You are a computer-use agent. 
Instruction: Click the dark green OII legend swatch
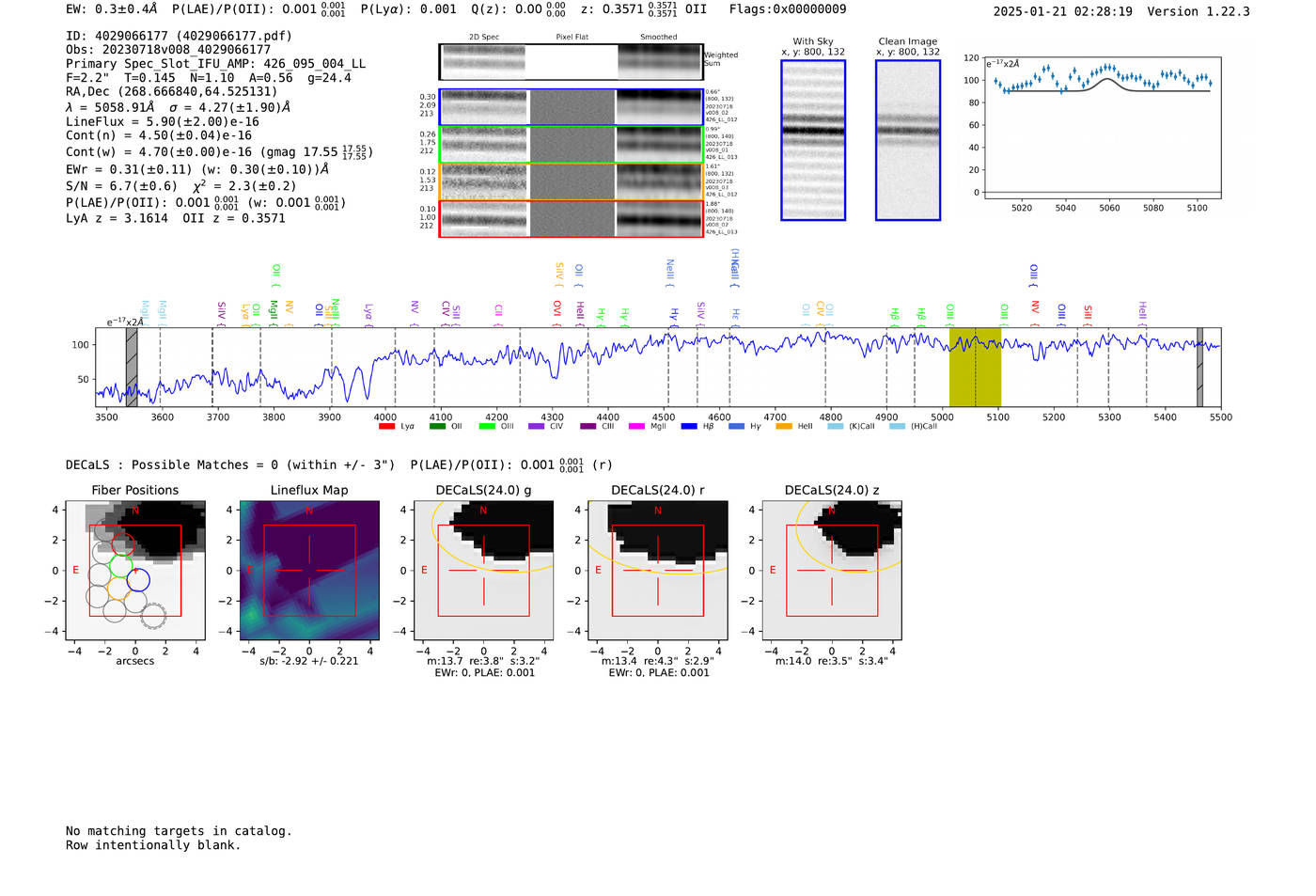tap(437, 427)
